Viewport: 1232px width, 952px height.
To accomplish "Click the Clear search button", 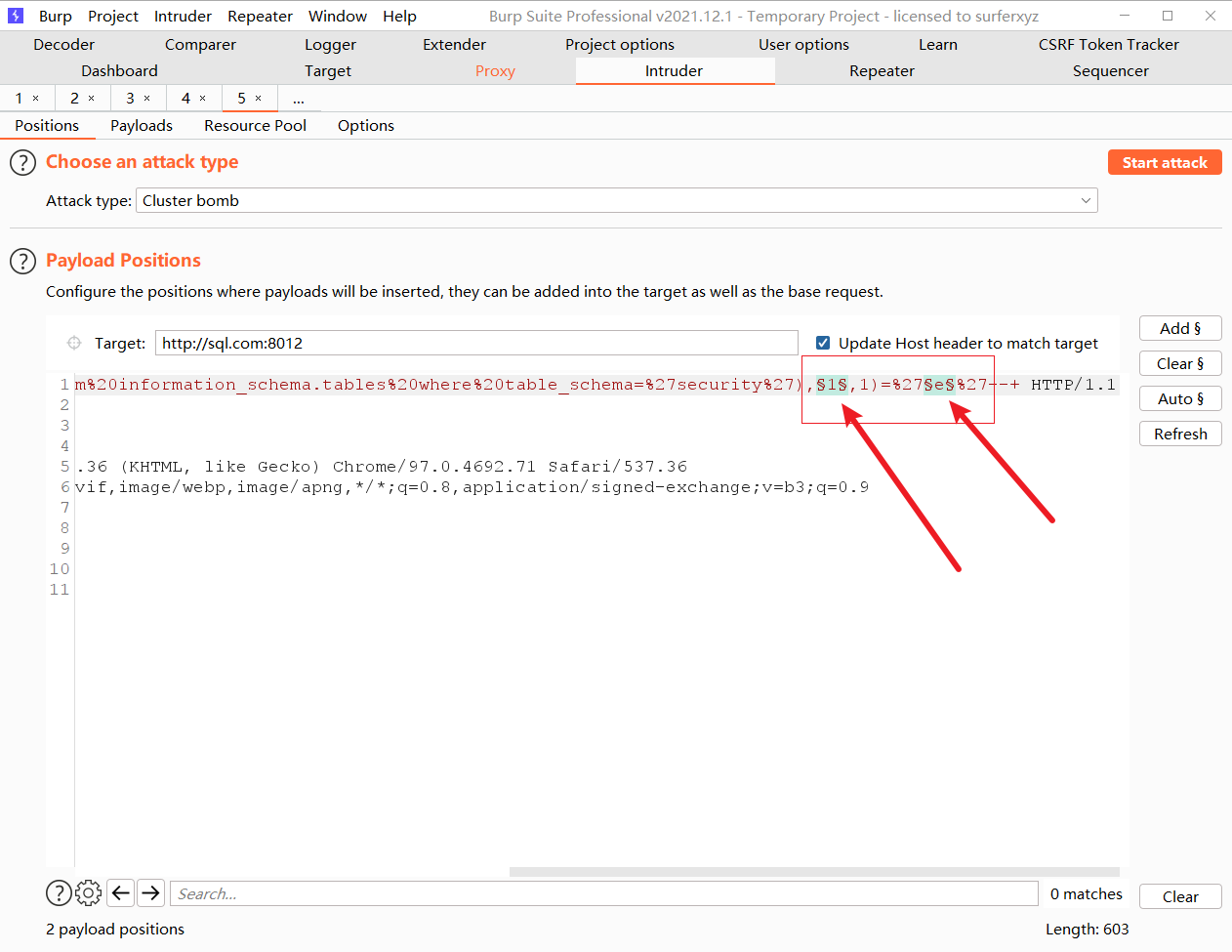I will coord(1180,896).
